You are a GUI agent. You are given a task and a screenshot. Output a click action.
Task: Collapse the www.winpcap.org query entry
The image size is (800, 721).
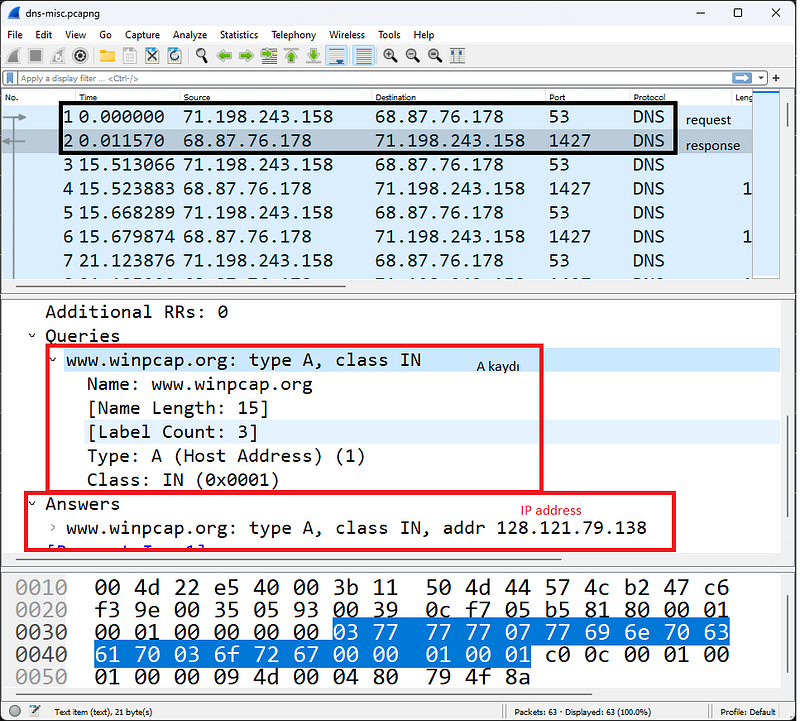[53, 359]
